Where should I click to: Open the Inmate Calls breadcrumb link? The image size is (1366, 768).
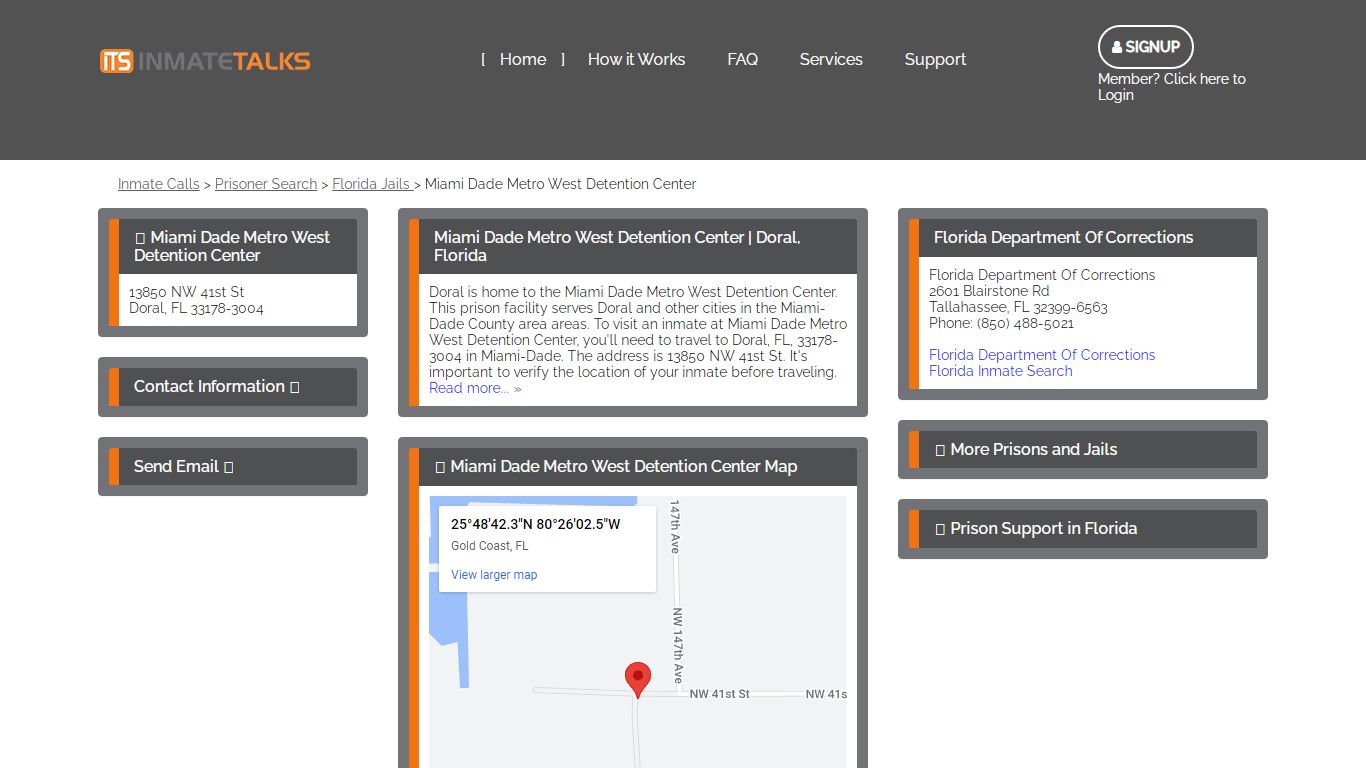click(x=159, y=184)
